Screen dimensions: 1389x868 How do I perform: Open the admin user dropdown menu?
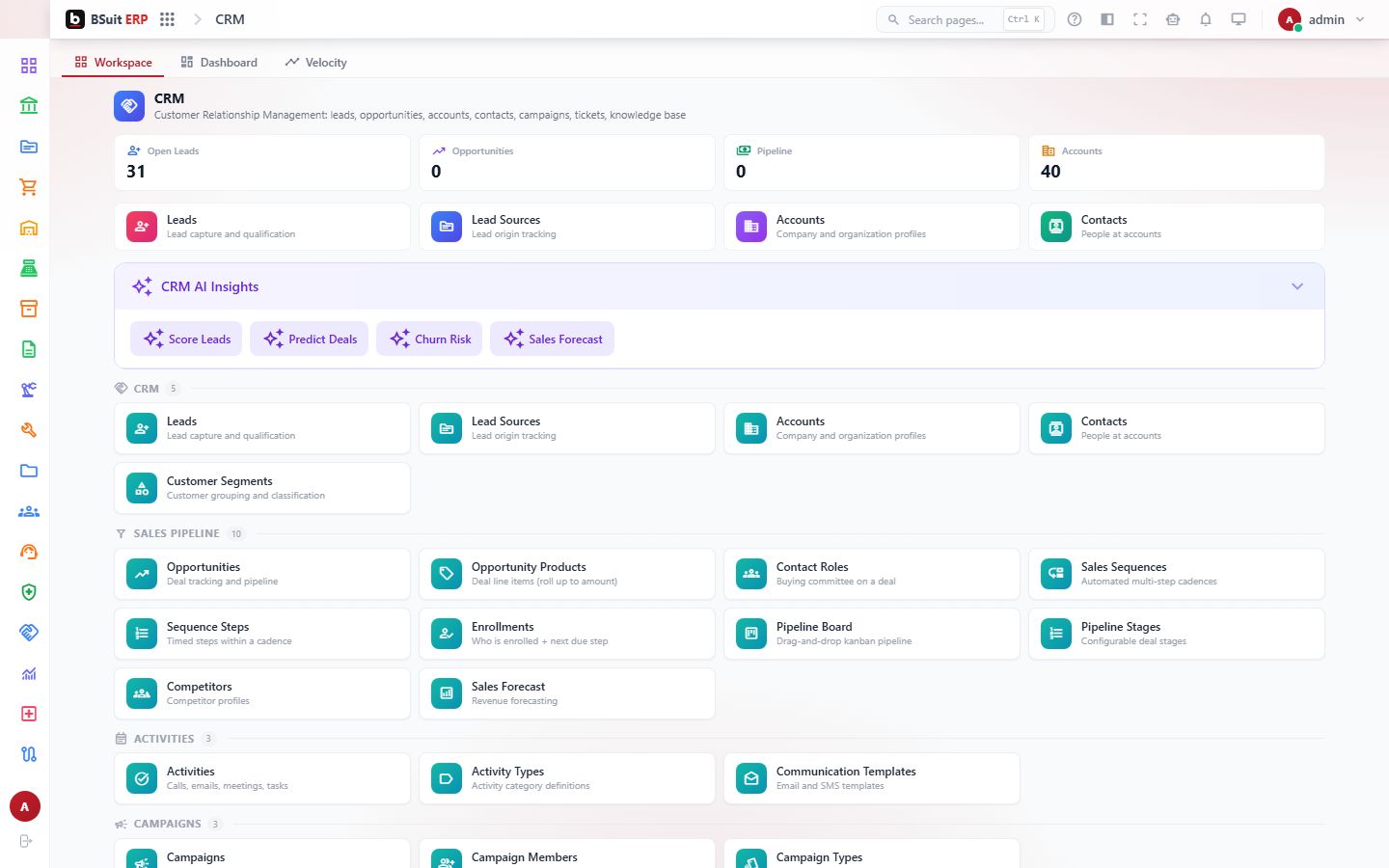[1321, 19]
